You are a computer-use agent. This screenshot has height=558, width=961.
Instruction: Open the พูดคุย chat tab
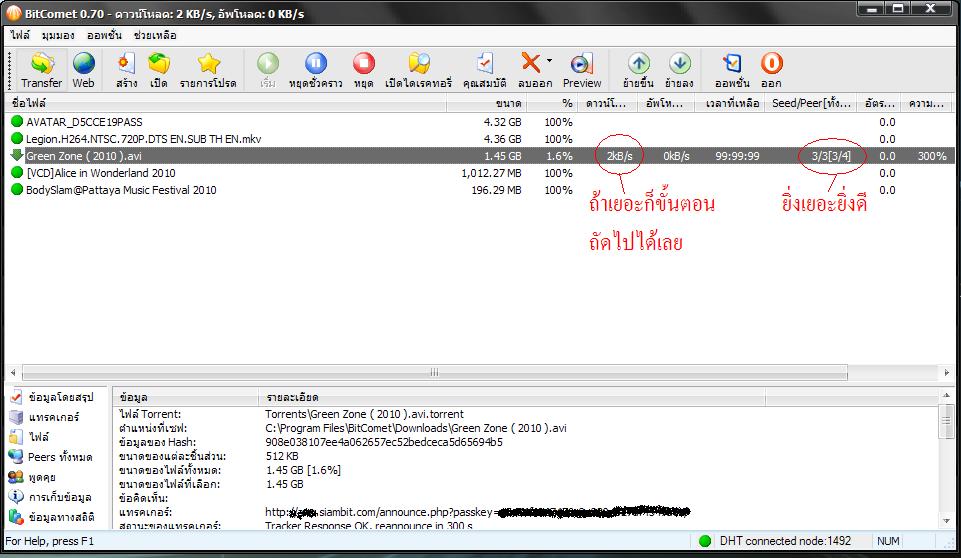(33, 477)
